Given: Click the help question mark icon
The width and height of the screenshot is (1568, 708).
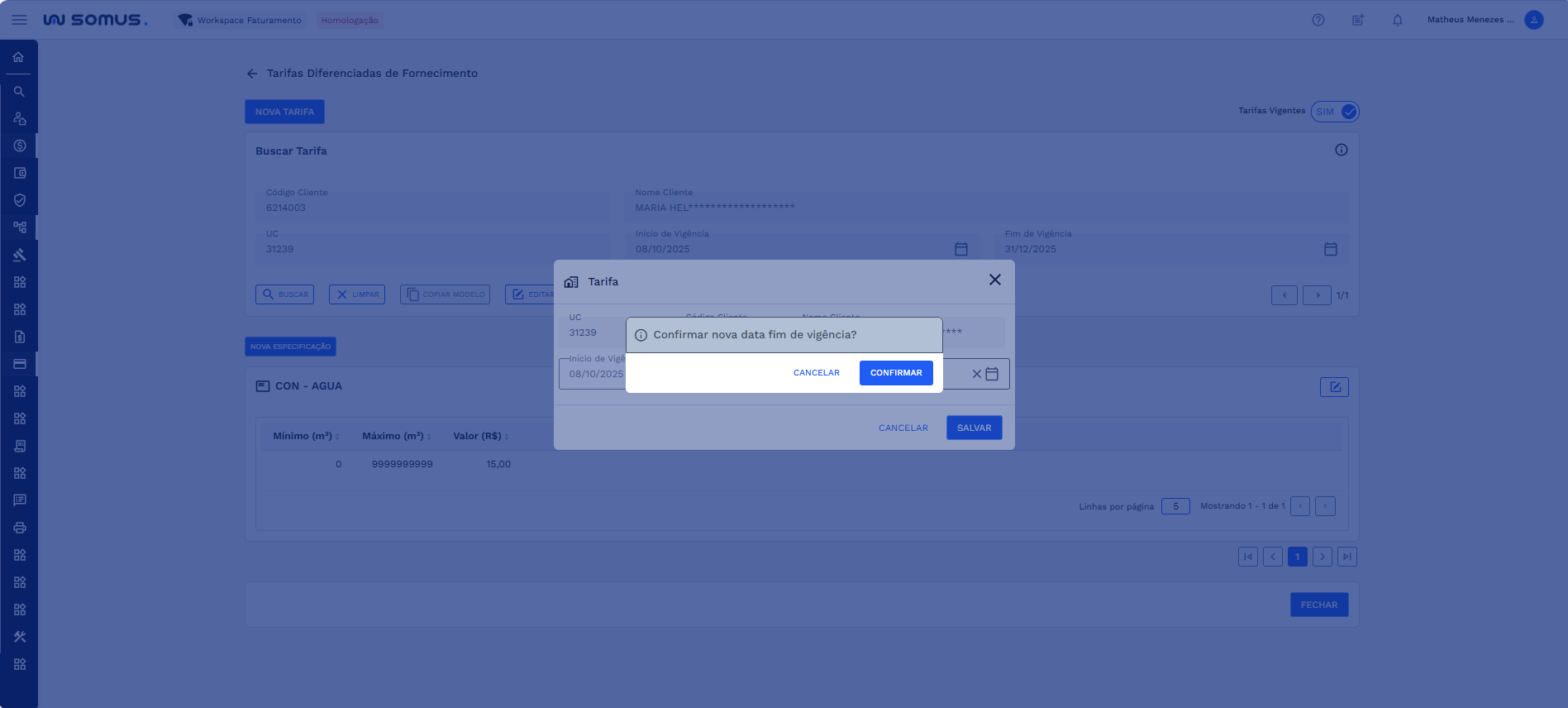Looking at the screenshot, I should click(x=1318, y=20).
